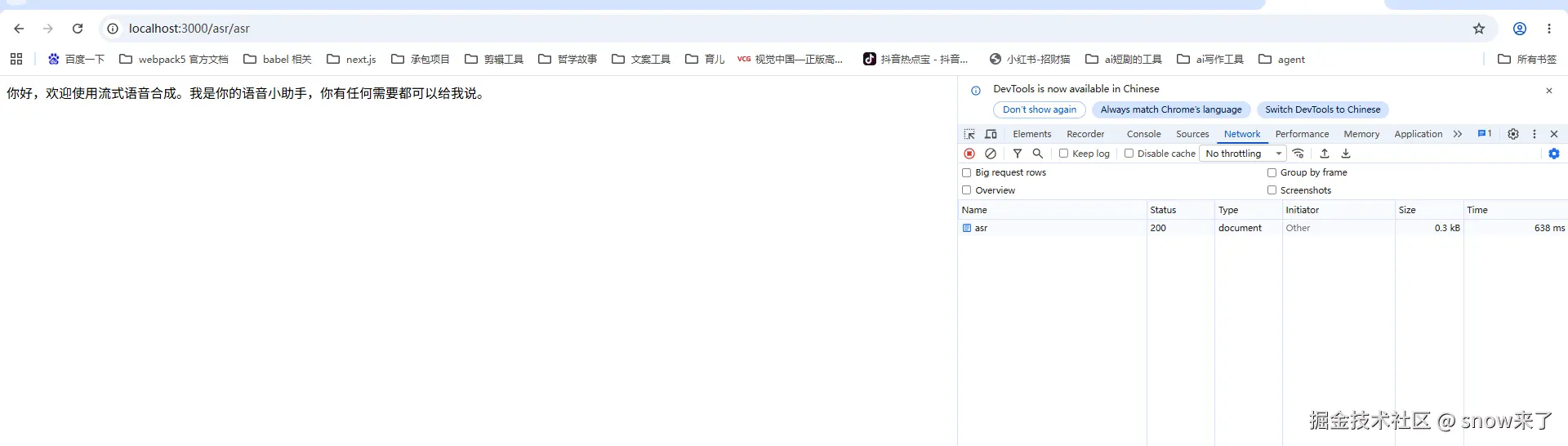Sort requests by the Time column header

(1516, 210)
